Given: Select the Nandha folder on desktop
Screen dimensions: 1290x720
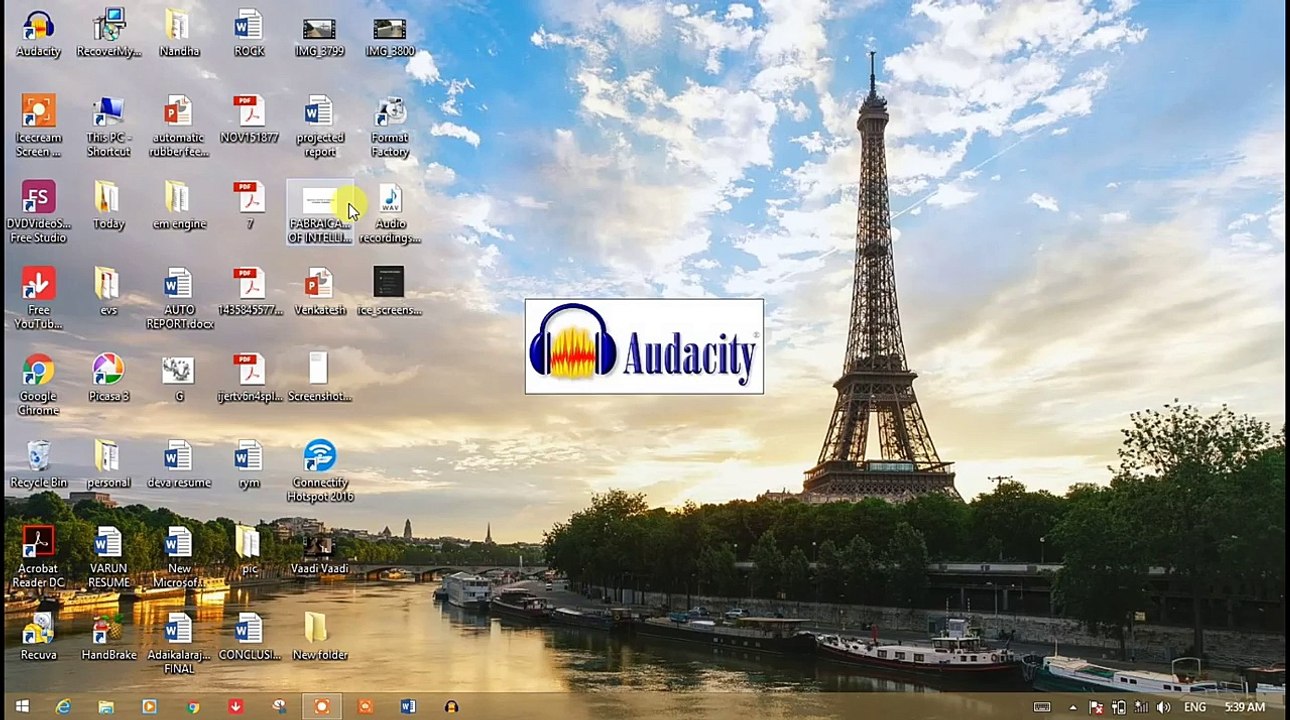Looking at the screenshot, I should pos(178,34).
